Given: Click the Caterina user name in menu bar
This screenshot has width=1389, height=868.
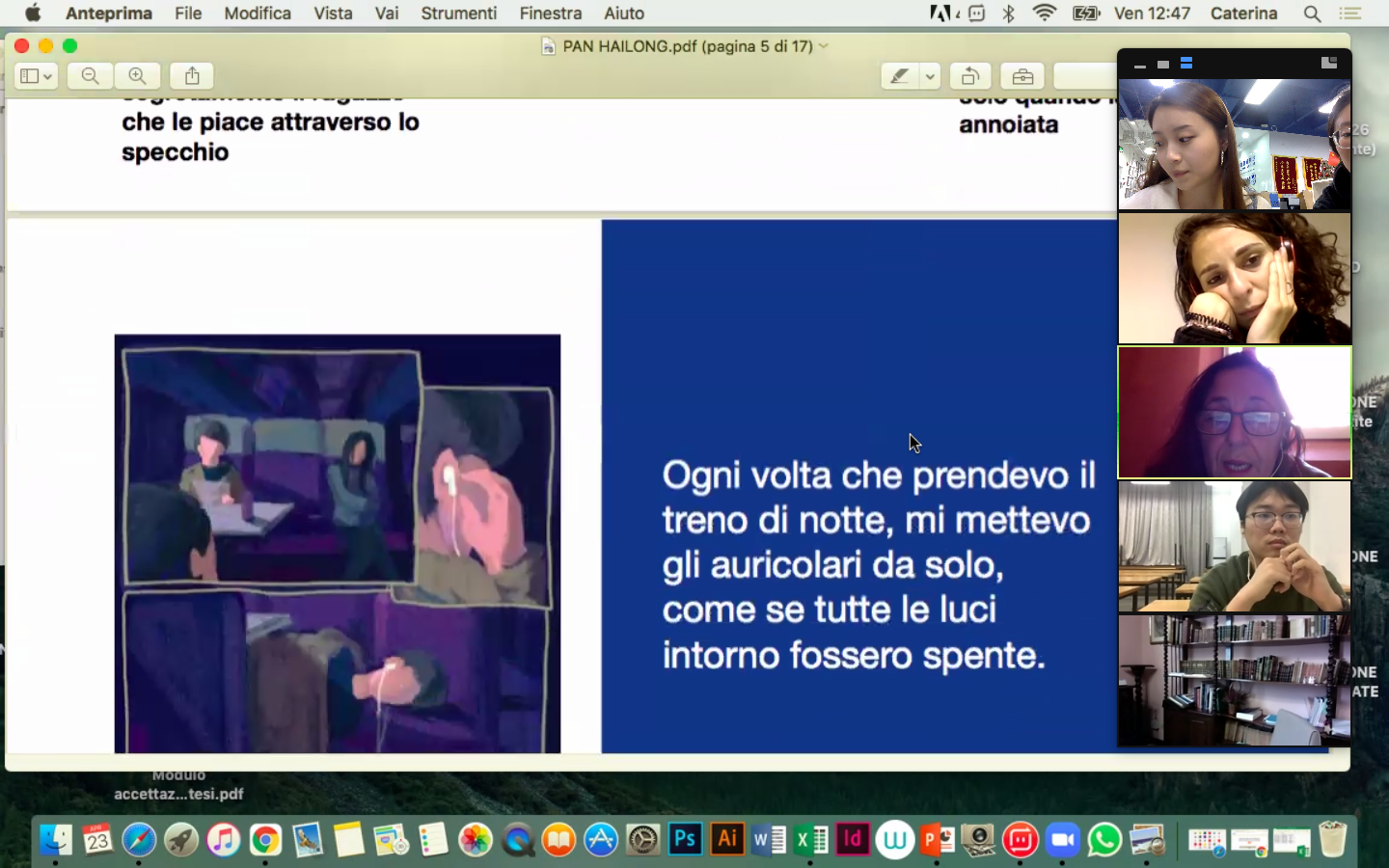Looking at the screenshot, I should click(1243, 14).
